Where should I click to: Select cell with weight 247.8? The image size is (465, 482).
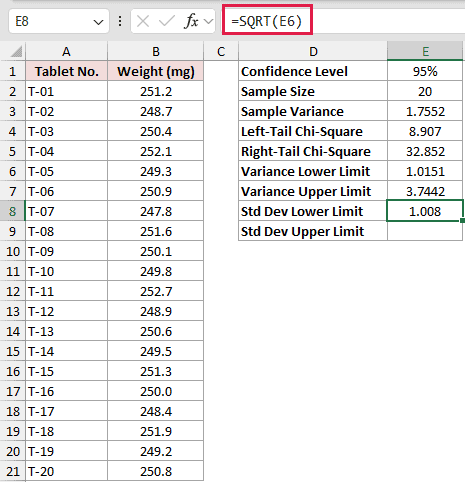tap(156, 211)
